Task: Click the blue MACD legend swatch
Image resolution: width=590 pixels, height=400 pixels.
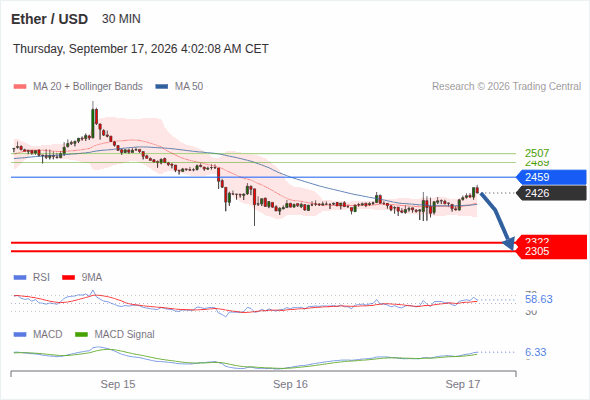Action: 20,334
